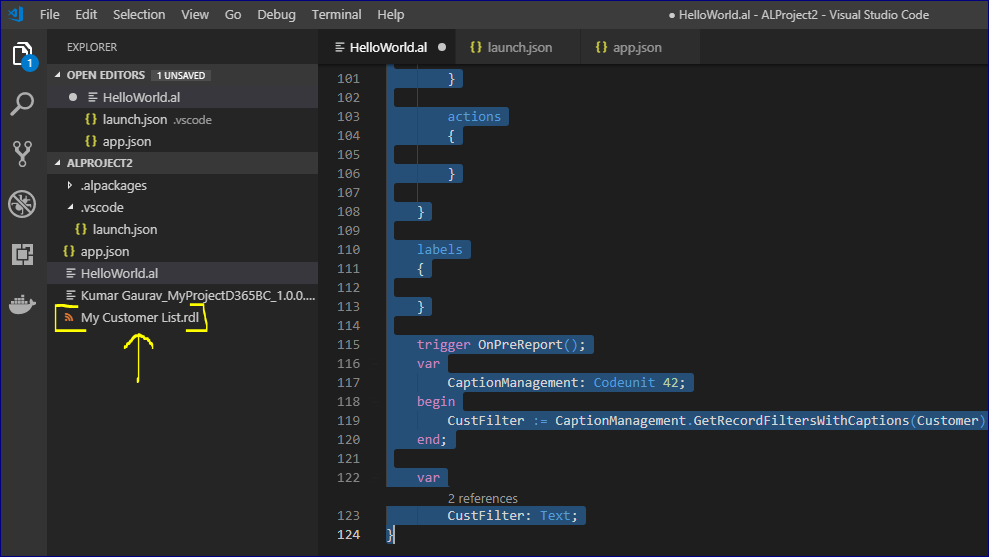Viewport: 989px width, 557px height.
Task: Select launch.json in Open Editors list
Action: pos(183,119)
